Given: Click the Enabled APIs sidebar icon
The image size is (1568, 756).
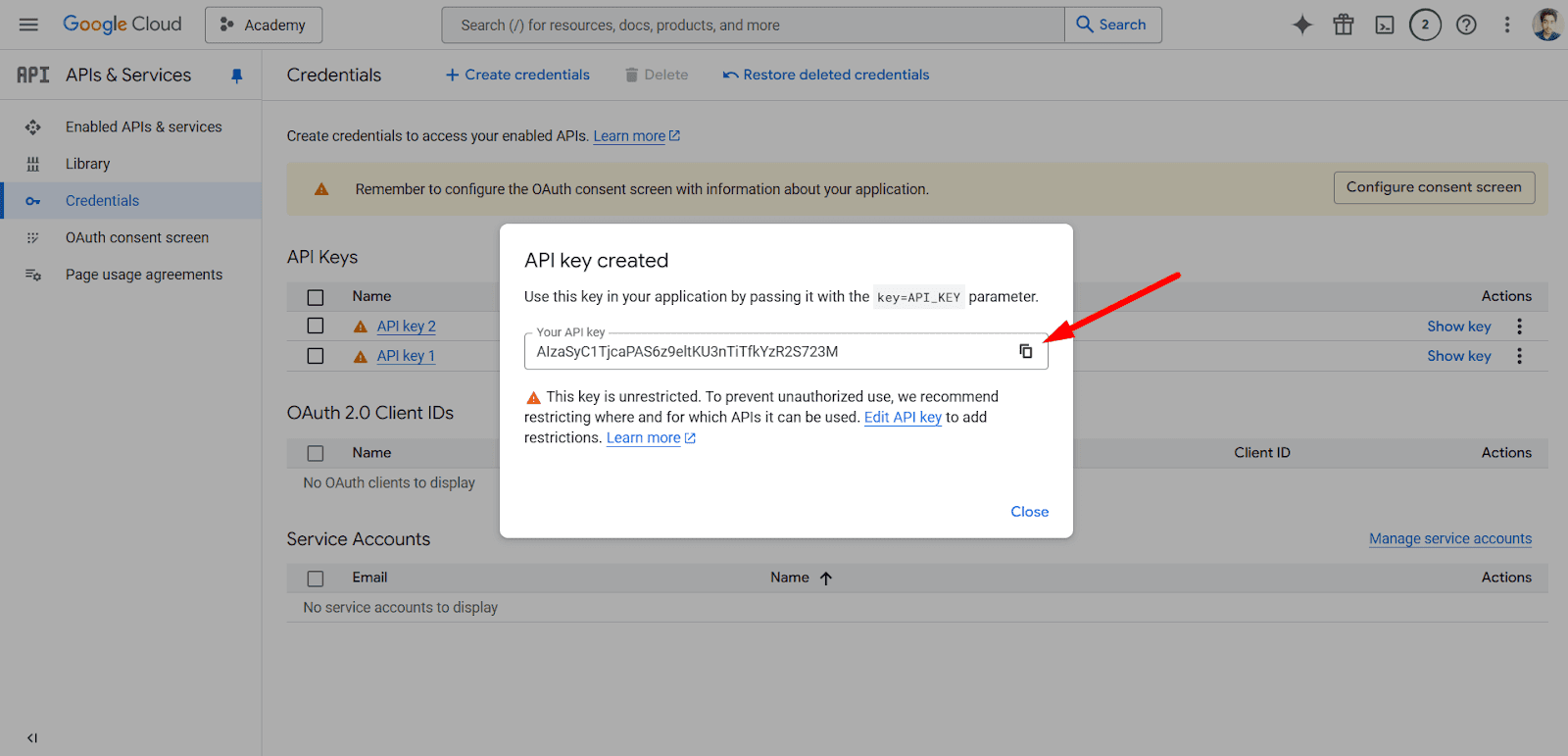Looking at the screenshot, I should coord(33,126).
